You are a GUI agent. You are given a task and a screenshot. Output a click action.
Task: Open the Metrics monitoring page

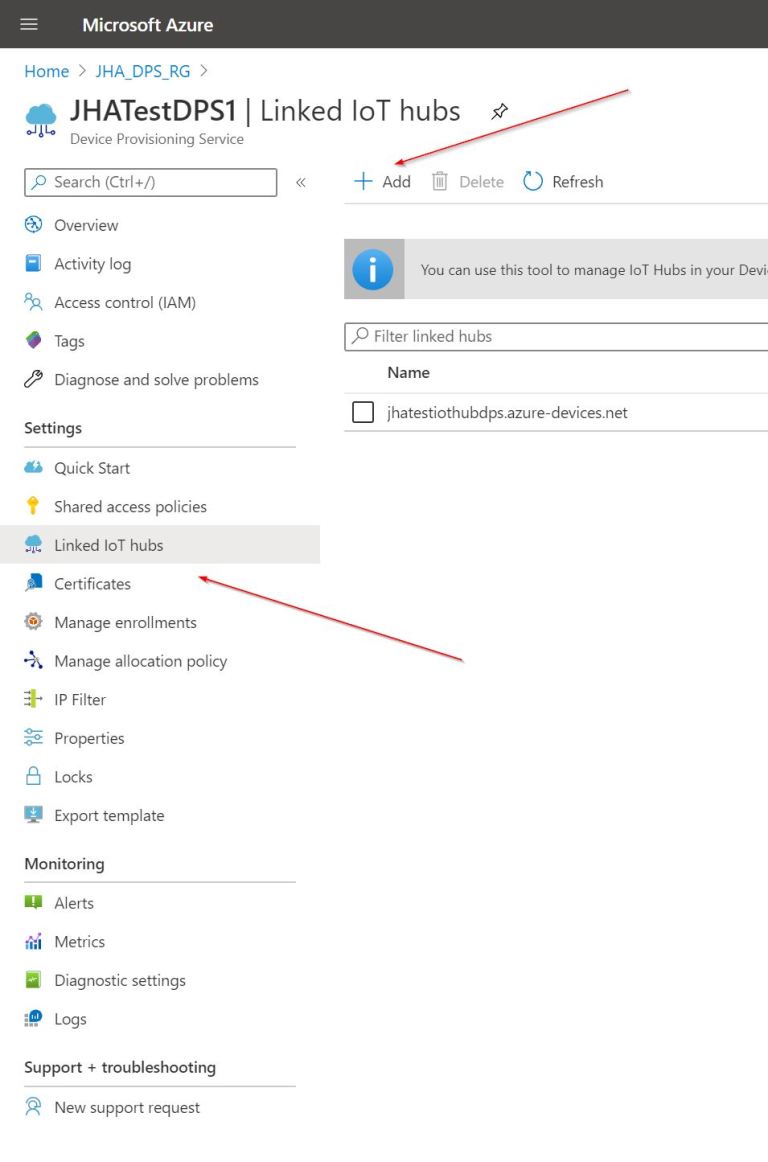pyautogui.click(x=79, y=941)
